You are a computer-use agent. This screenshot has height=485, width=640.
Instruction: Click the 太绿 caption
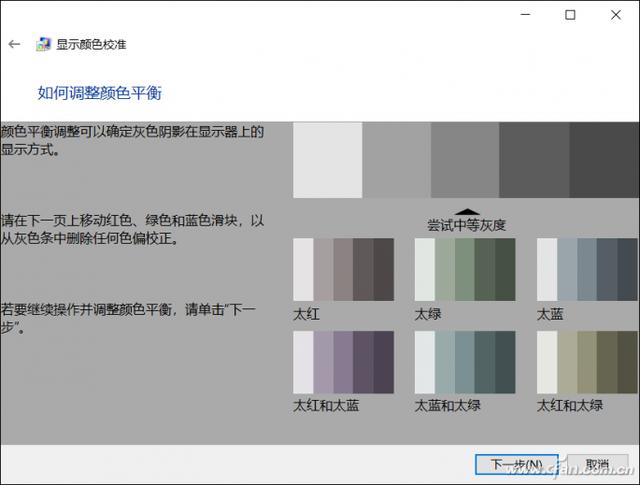coord(428,314)
